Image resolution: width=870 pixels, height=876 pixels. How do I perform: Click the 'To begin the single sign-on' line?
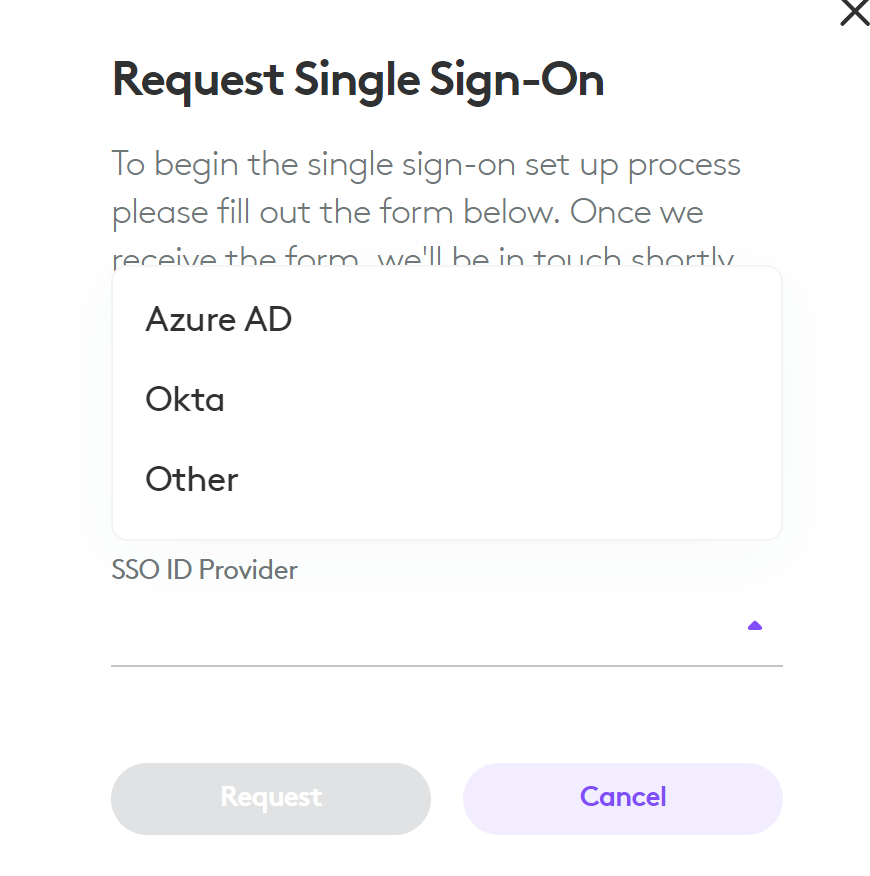[x=426, y=164]
